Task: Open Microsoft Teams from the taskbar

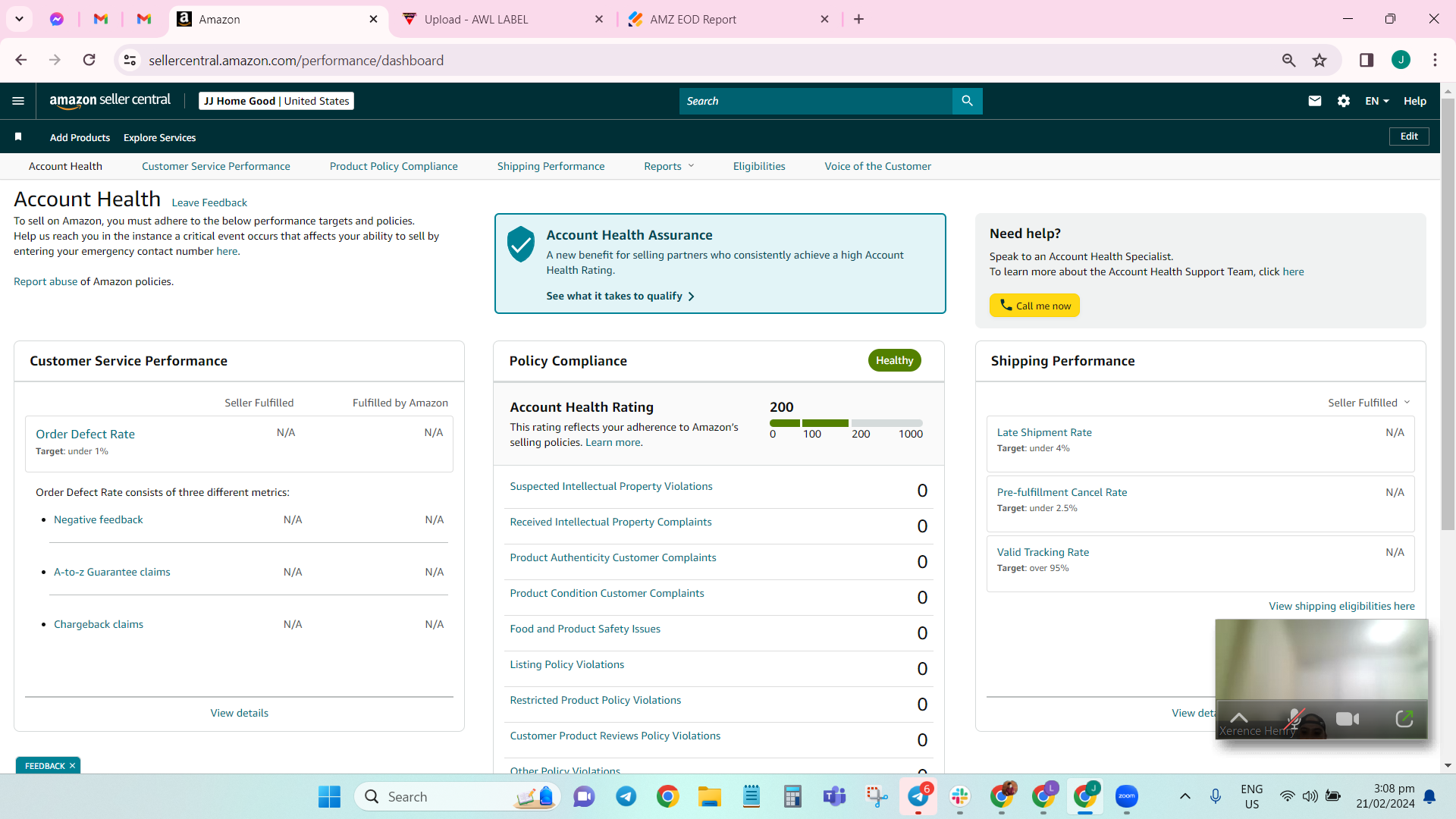Action: 834,796
